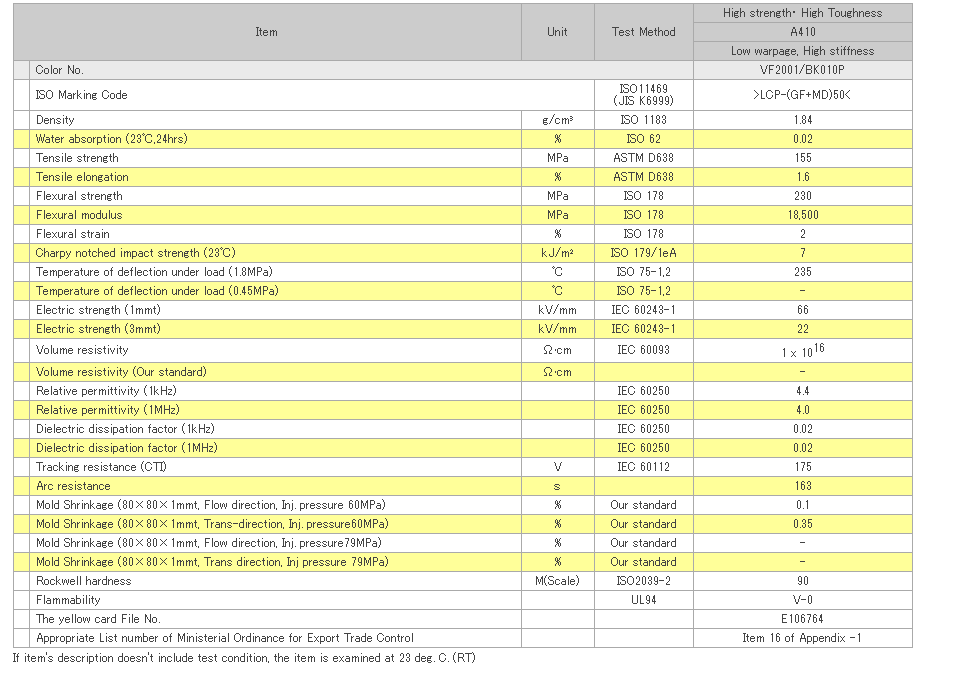The height and width of the screenshot is (673, 970).
Task: Click the 'Tracking resistance (CTI)' row label
Action: coord(102,467)
